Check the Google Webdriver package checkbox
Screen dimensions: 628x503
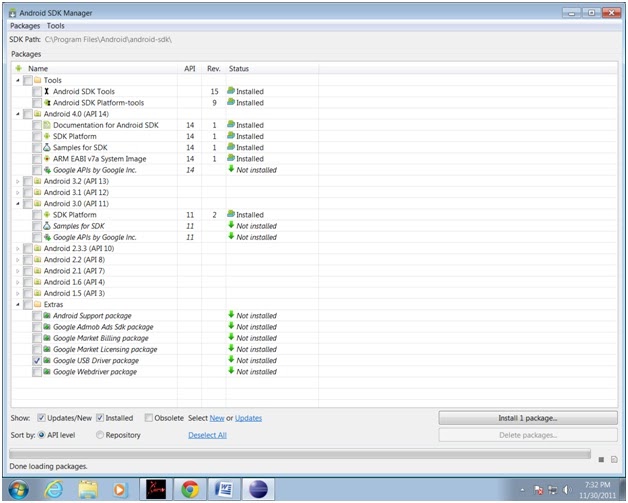[x=37, y=372]
